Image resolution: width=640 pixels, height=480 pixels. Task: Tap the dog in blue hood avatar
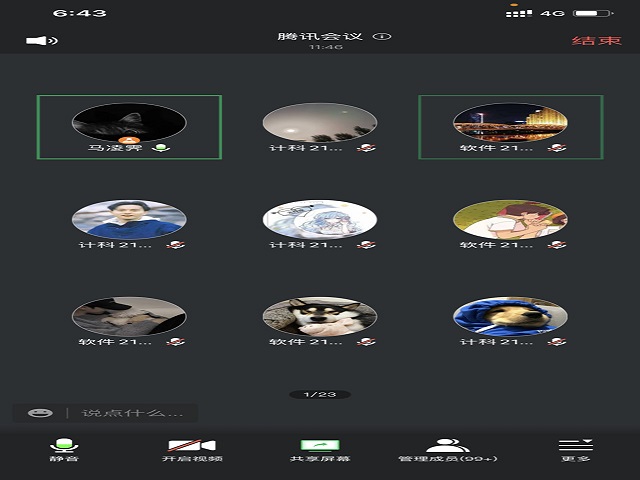click(x=510, y=315)
